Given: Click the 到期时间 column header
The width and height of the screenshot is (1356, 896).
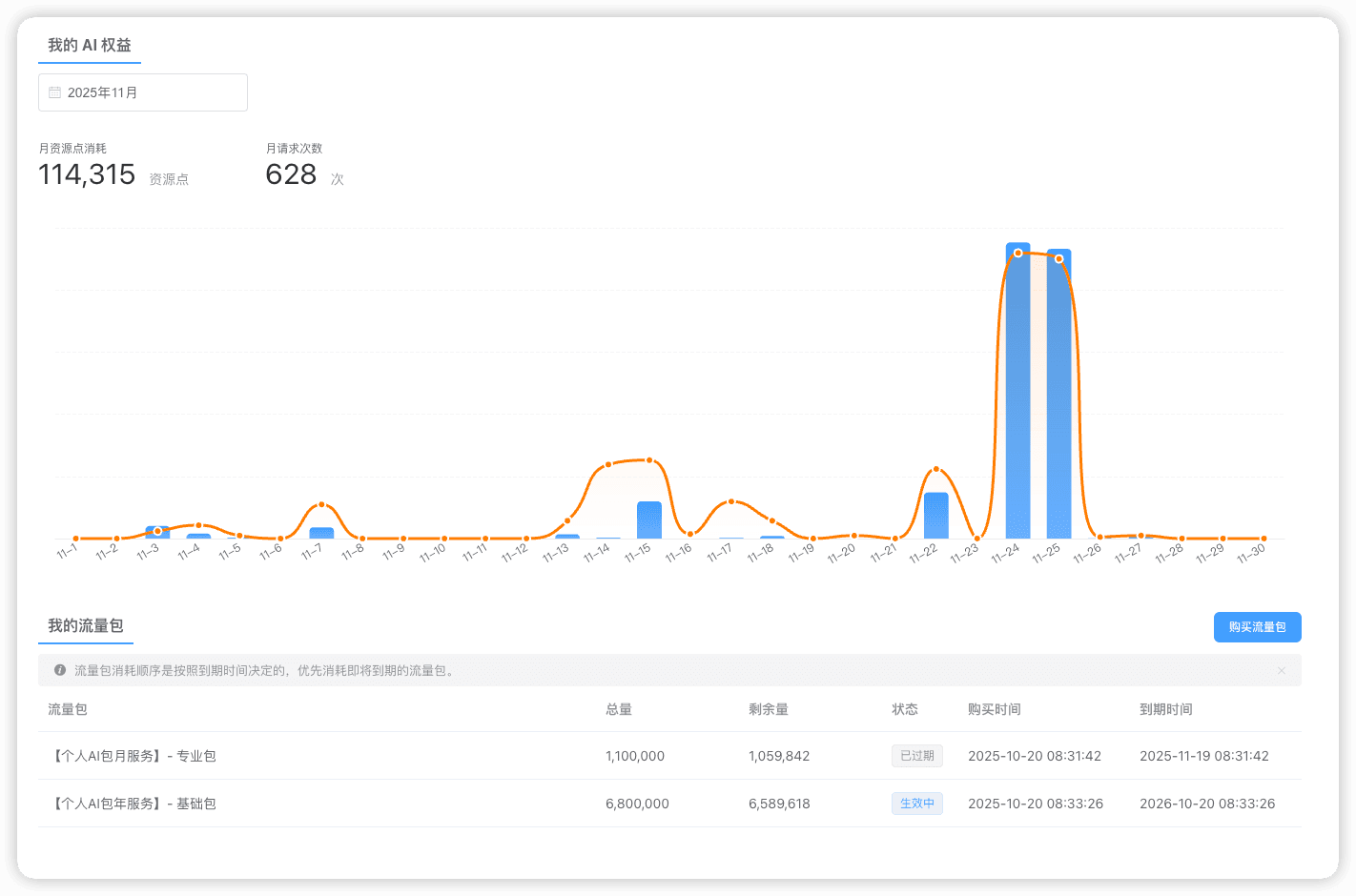Looking at the screenshot, I should tap(1166, 709).
